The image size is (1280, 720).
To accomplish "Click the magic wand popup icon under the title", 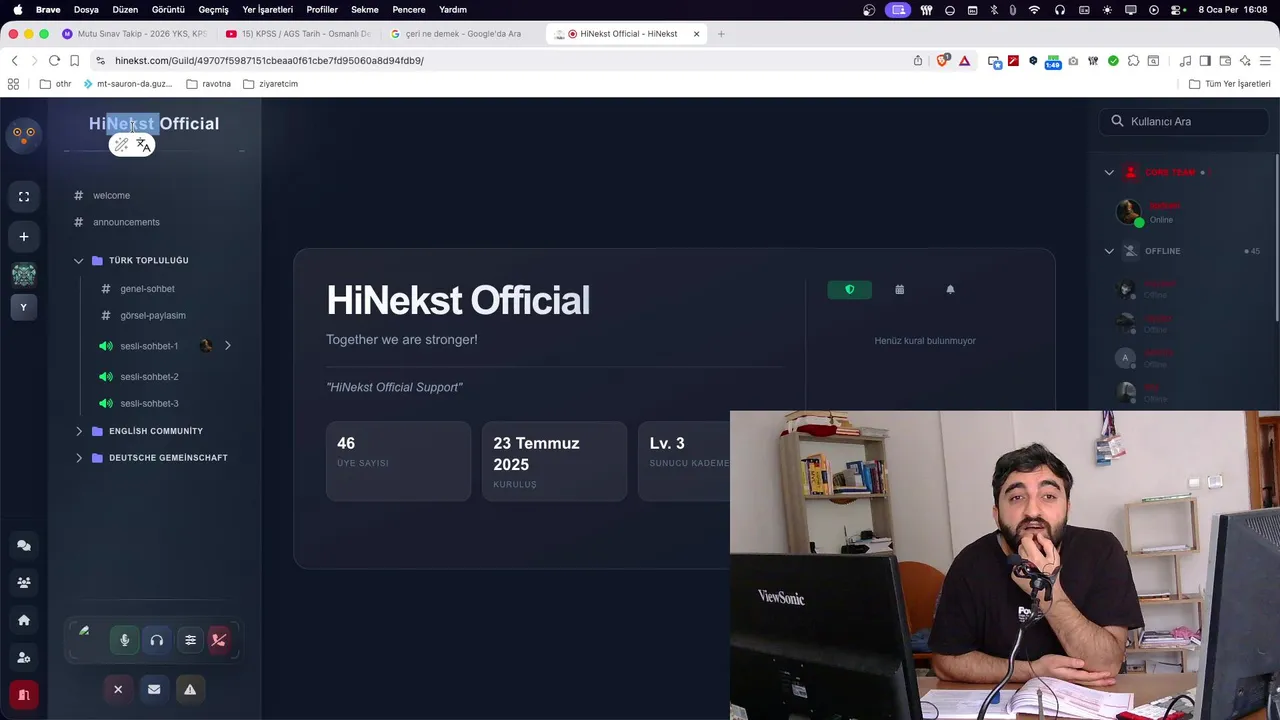I will [x=121, y=145].
